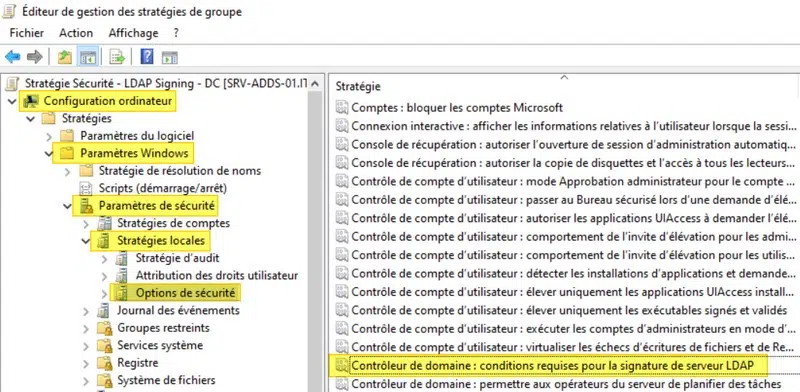Open the ? help menu

point(176,33)
